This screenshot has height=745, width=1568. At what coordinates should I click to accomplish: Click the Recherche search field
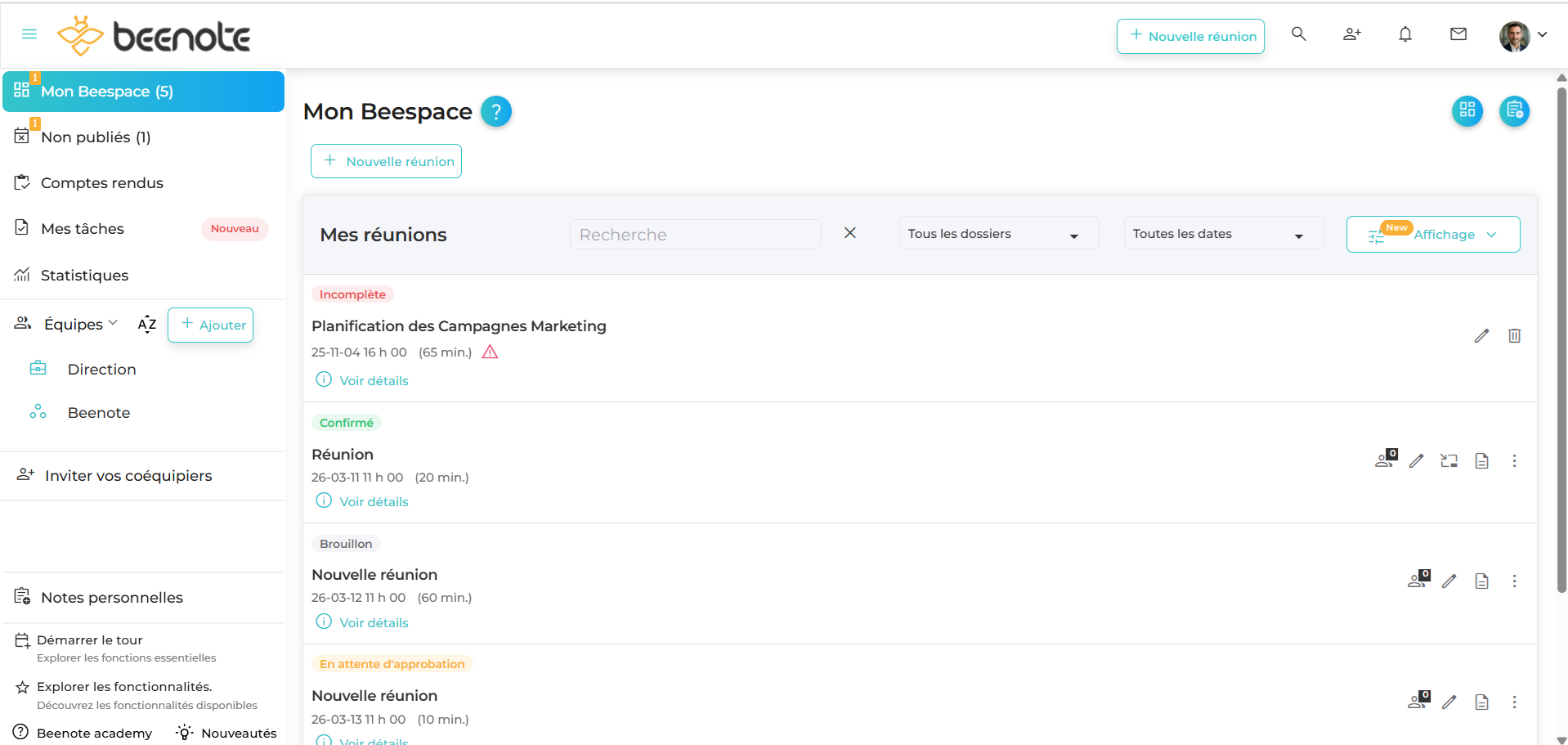[695, 235]
